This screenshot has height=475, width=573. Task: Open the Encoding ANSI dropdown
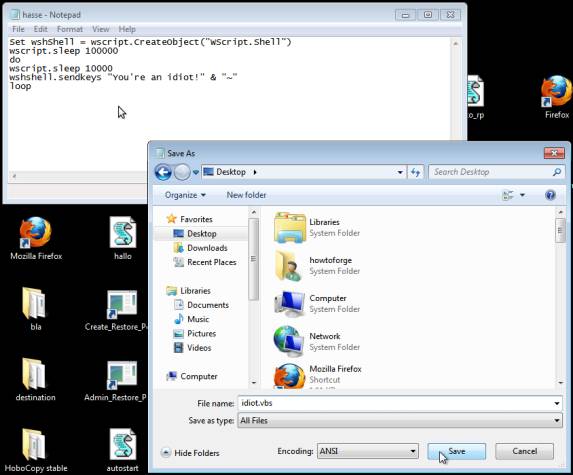click(413, 451)
